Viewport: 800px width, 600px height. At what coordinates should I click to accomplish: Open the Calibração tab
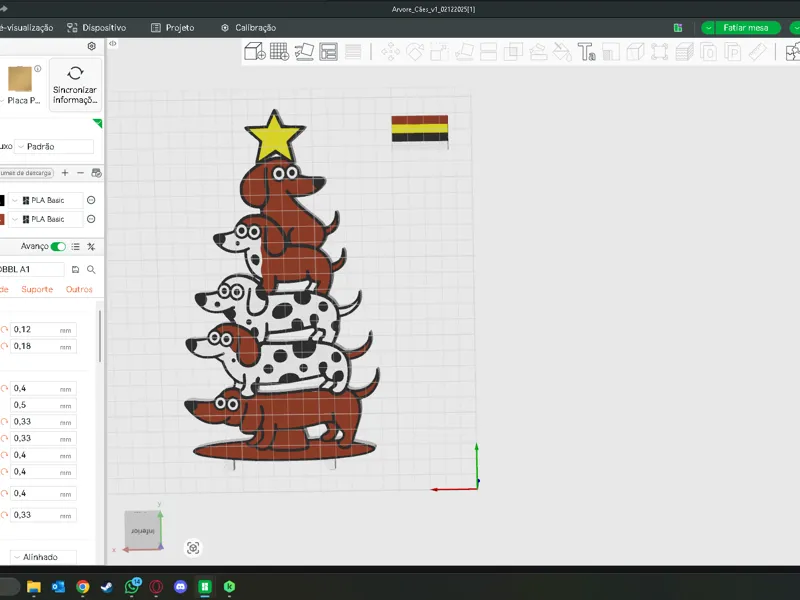(248, 28)
